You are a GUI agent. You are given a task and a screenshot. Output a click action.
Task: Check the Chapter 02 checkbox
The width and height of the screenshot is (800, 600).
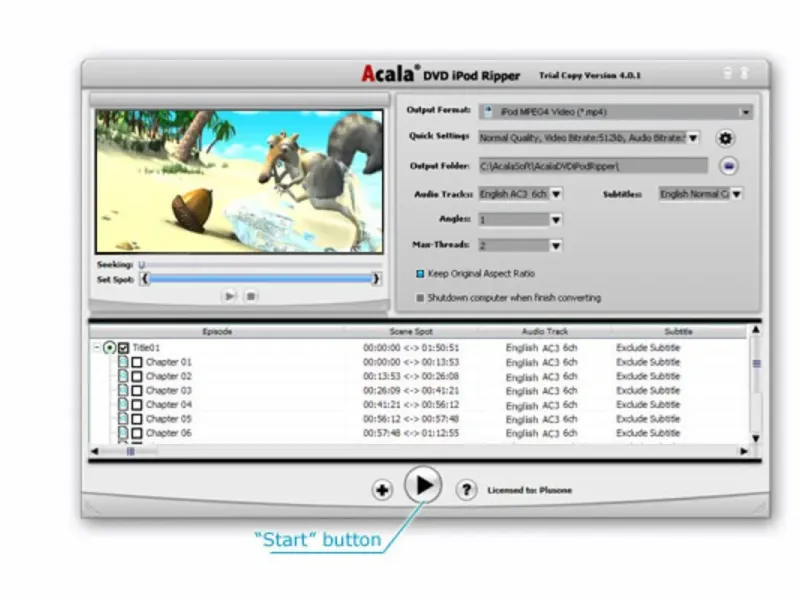coord(137,377)
